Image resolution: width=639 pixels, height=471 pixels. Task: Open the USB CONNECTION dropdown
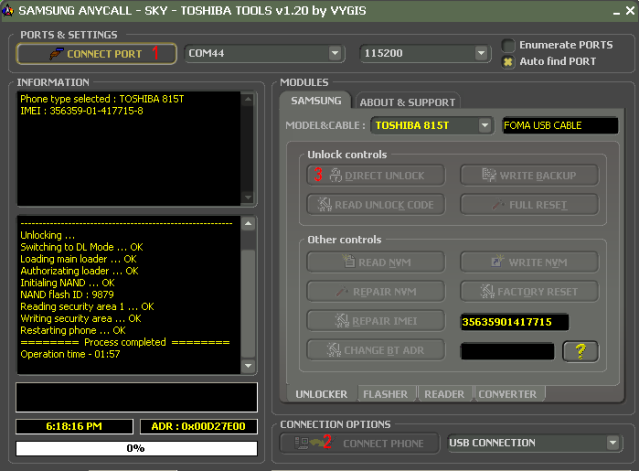tap(613, 442)
